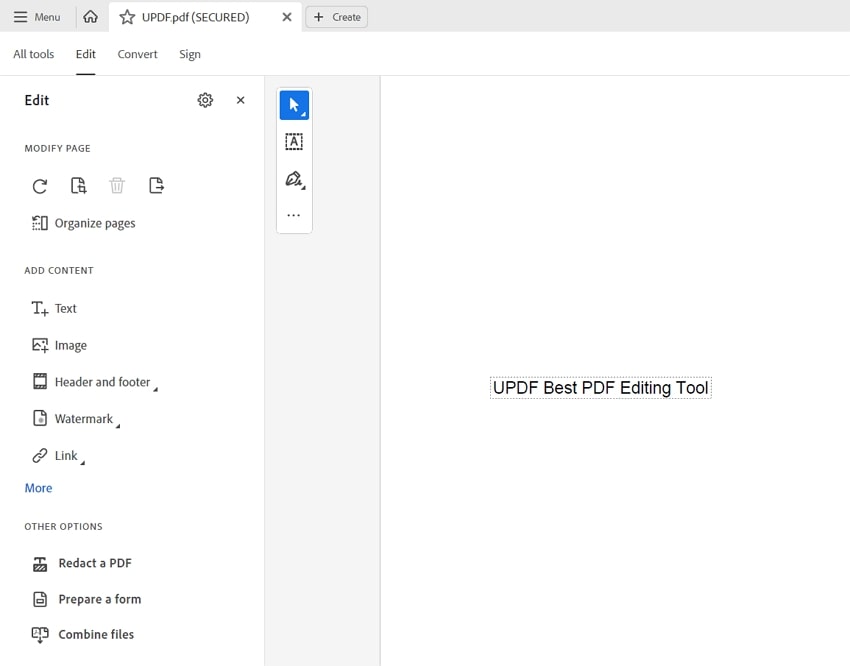Click the Prepare a form icon
Viewport: 850px width, 666px height.
[40, 599]
